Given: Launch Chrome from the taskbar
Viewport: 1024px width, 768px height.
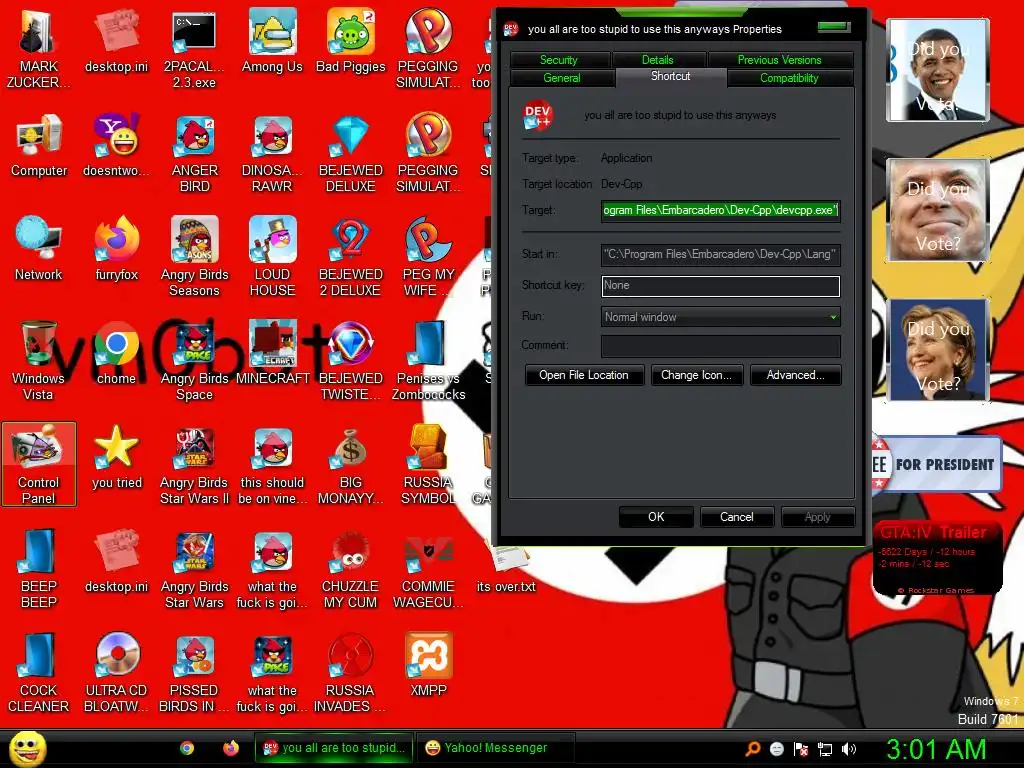Looking at the screenshot, I should click(187, 748).
